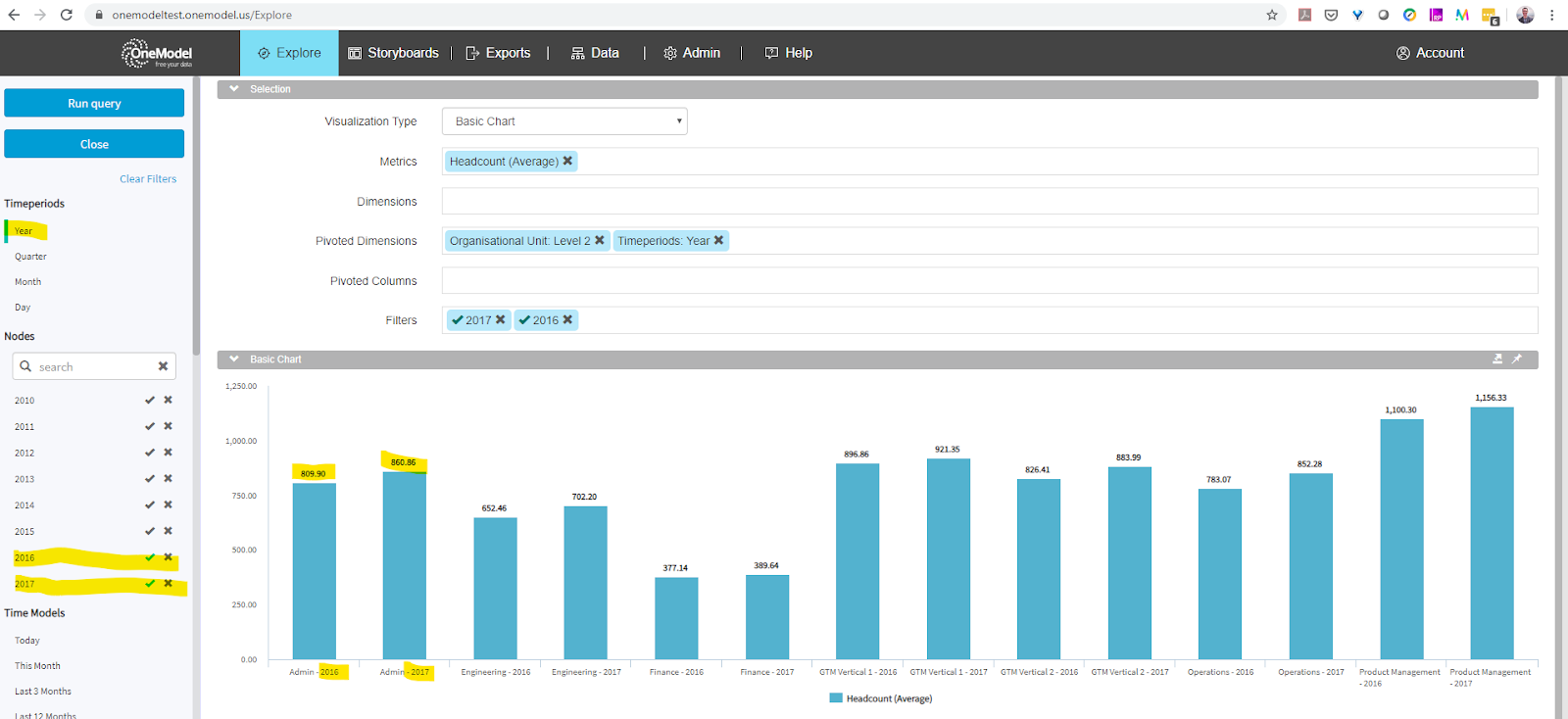Viewport: 1568px width, 719px height.
Task: Open the Visualization Type dropdown
Action: point(564,121)
